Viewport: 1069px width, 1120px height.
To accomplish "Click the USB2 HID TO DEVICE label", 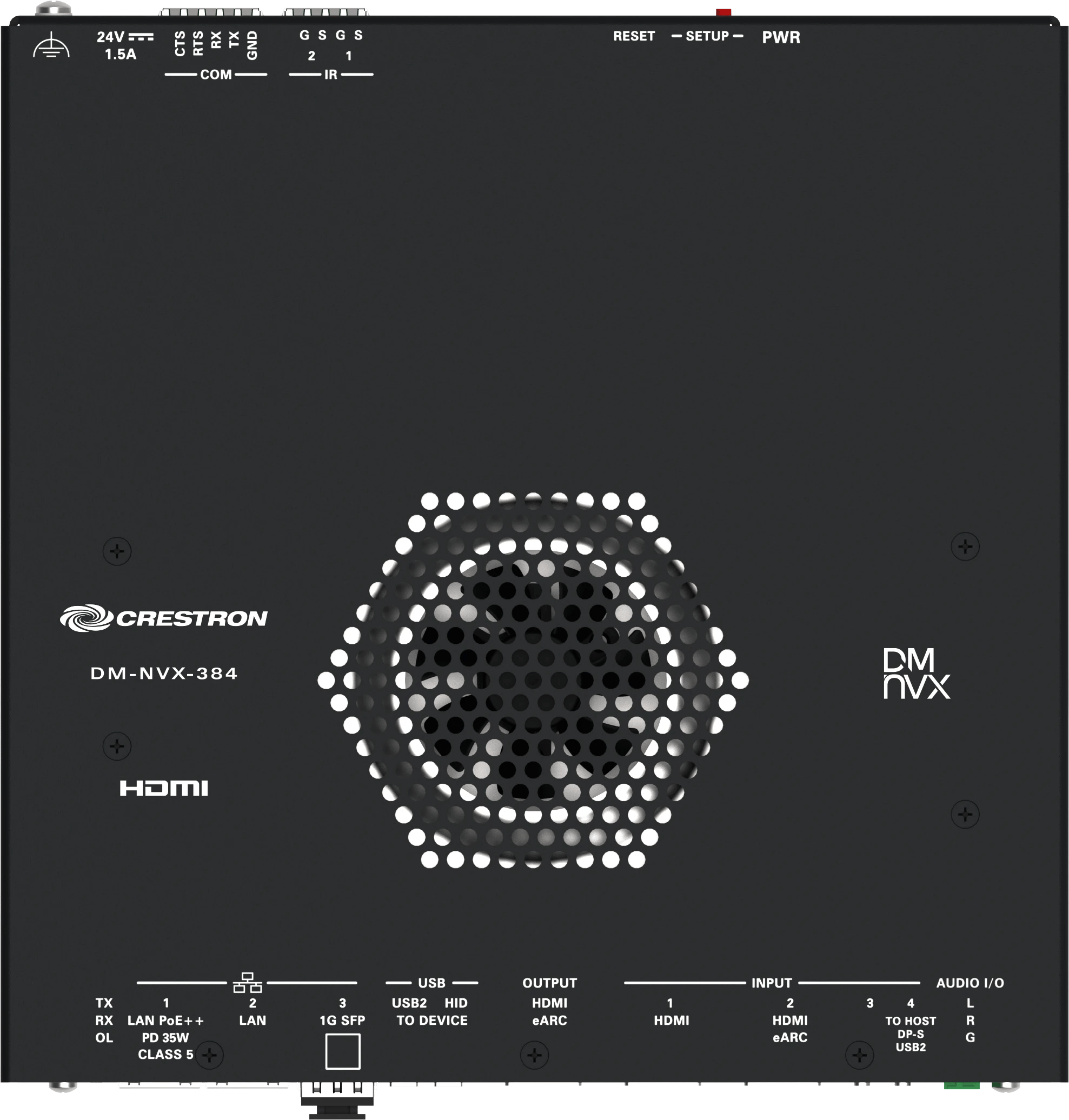I will 431,1012.
